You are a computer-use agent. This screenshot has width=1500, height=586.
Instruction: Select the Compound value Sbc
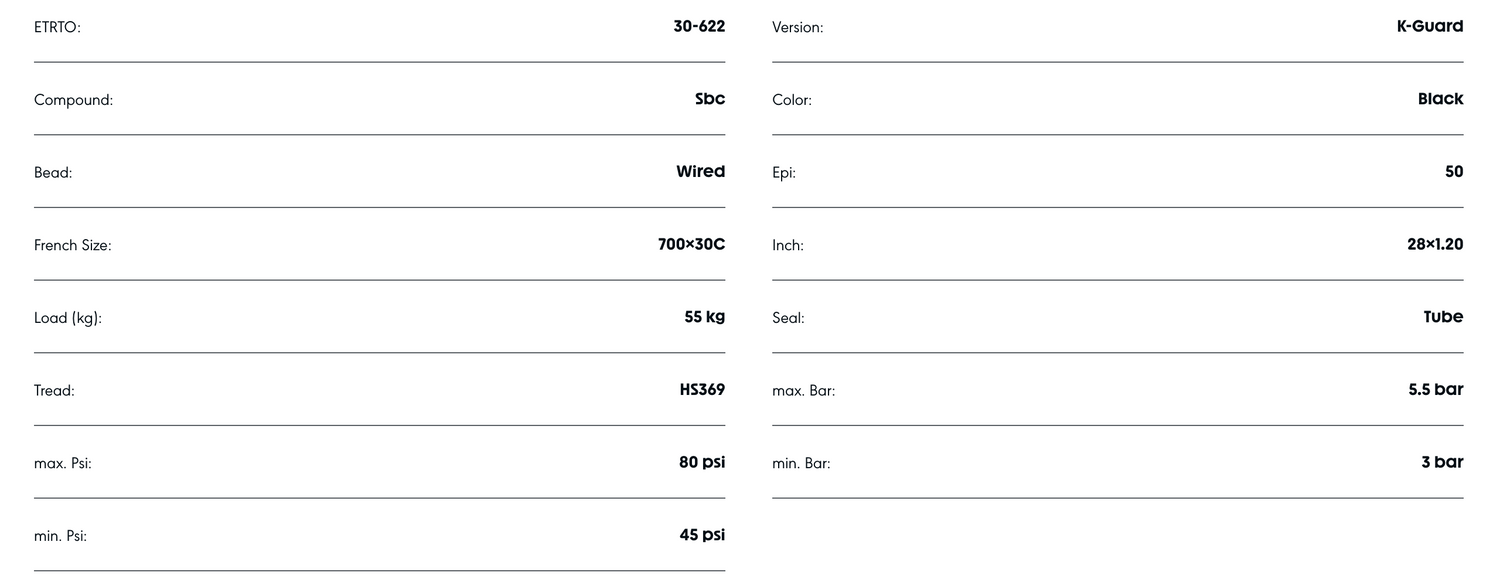coord(710,99)
